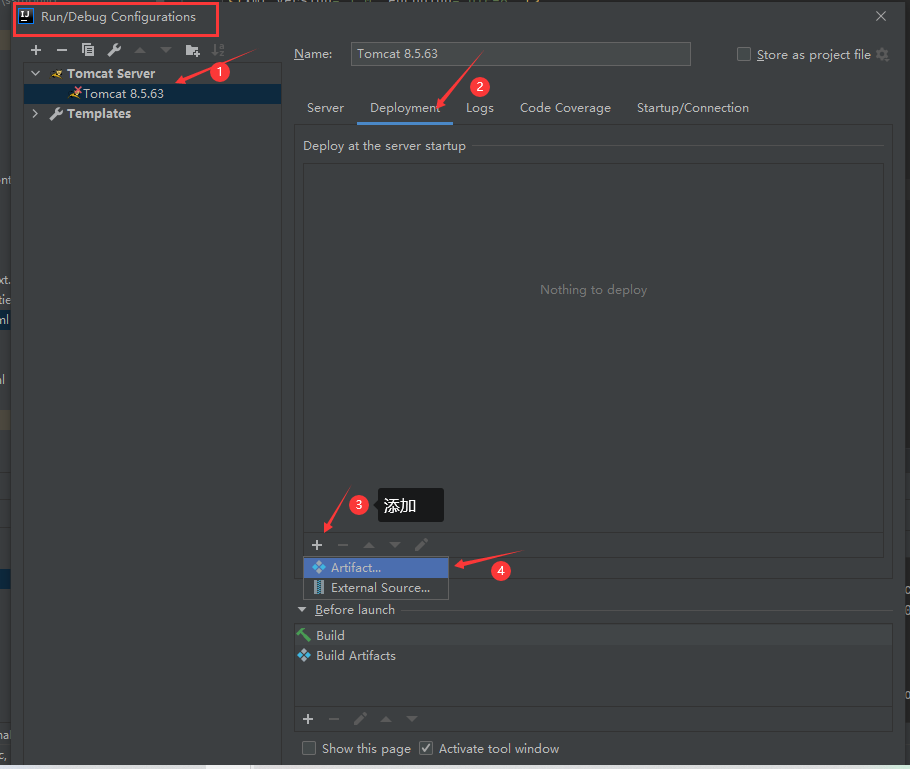Remove the selected before launch task
Viewport: 910px width, 769px height.
click(334, 720)
